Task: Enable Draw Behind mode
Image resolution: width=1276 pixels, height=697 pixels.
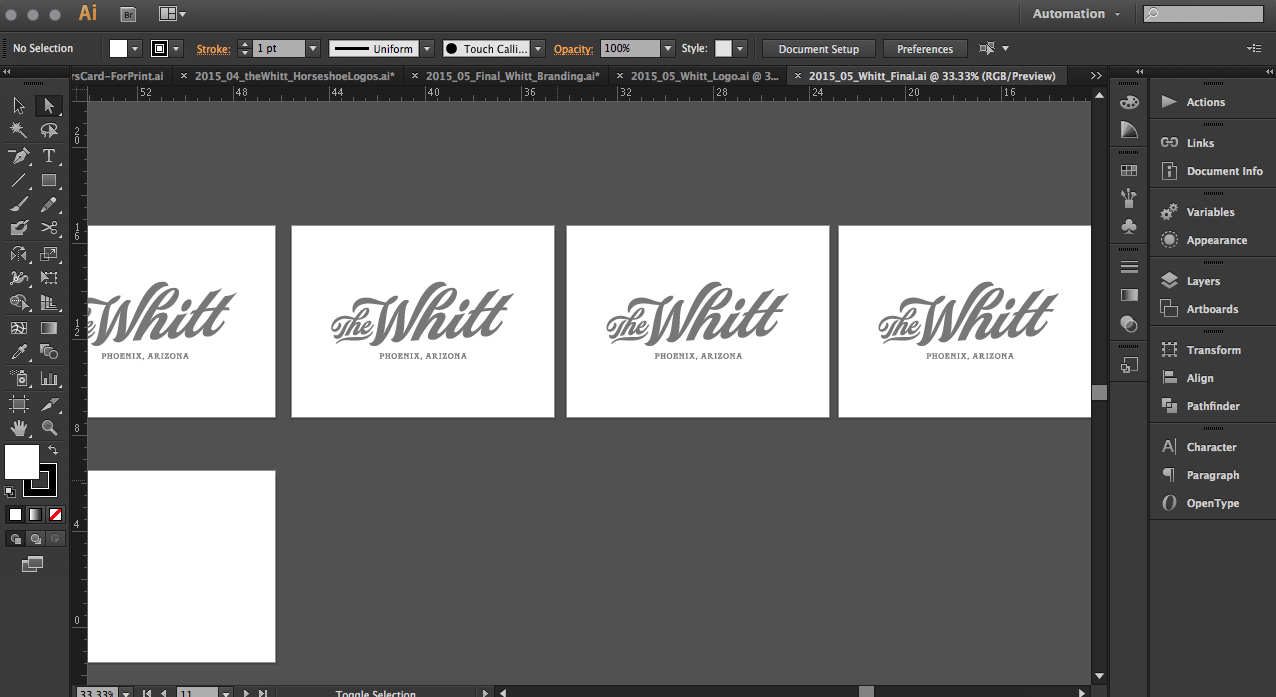Action: [35, 539]
